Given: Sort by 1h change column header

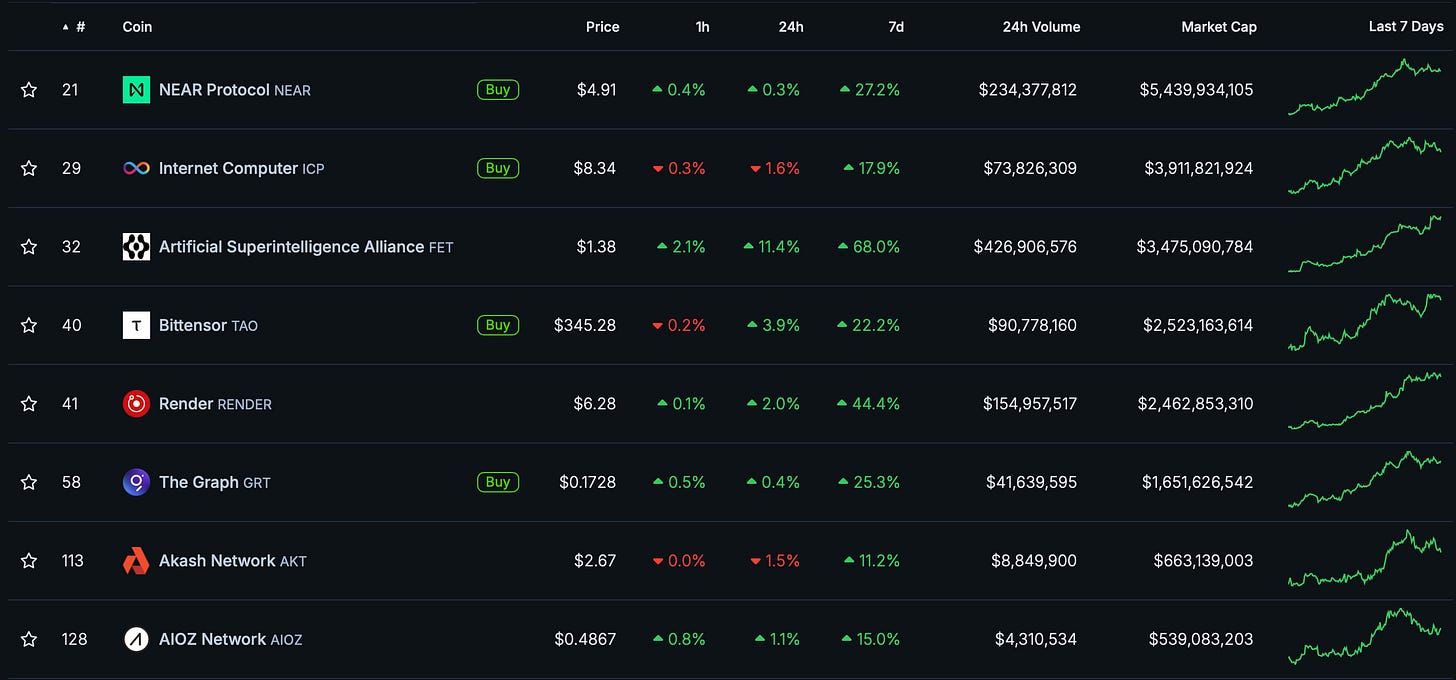Looking at the screenshot, I should pos(703,27).
